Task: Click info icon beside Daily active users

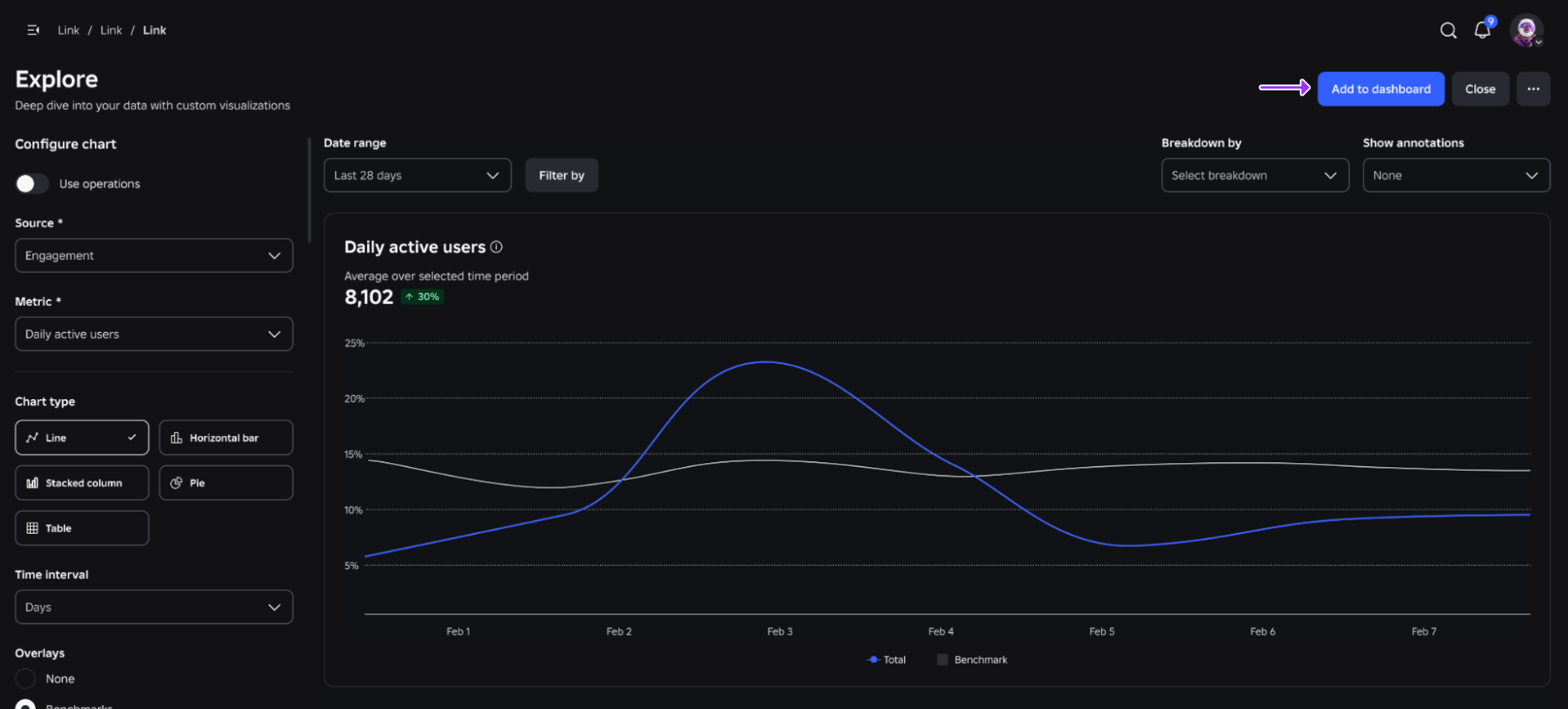Action: (x=496, y=247)
